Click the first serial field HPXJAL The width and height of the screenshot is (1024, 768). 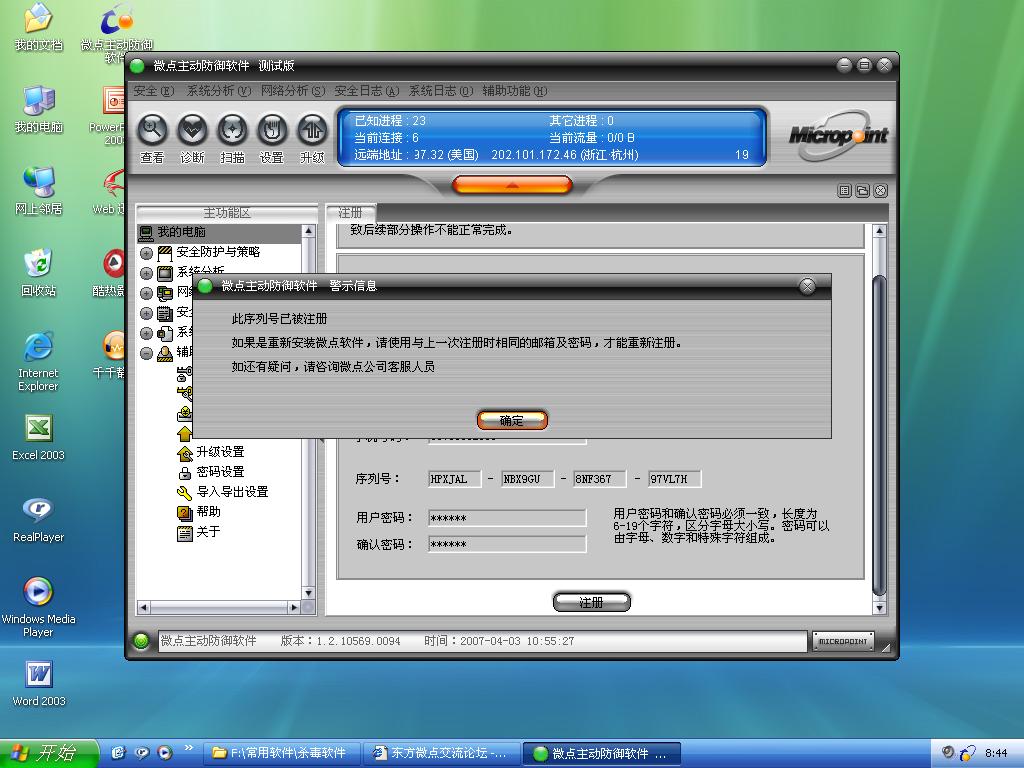(x=455, y=479)
